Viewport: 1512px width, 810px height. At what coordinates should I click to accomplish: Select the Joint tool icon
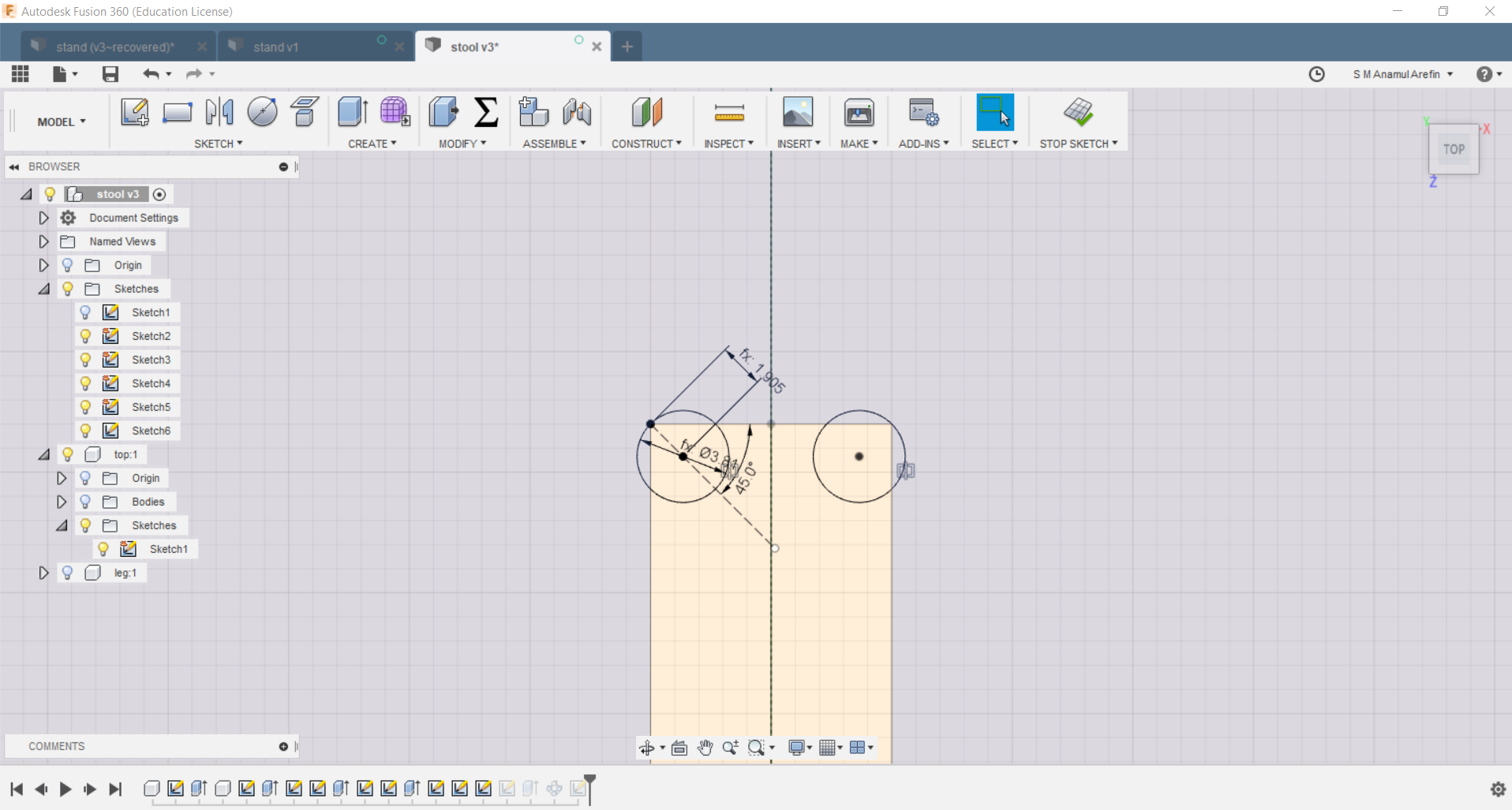point(577,112)
